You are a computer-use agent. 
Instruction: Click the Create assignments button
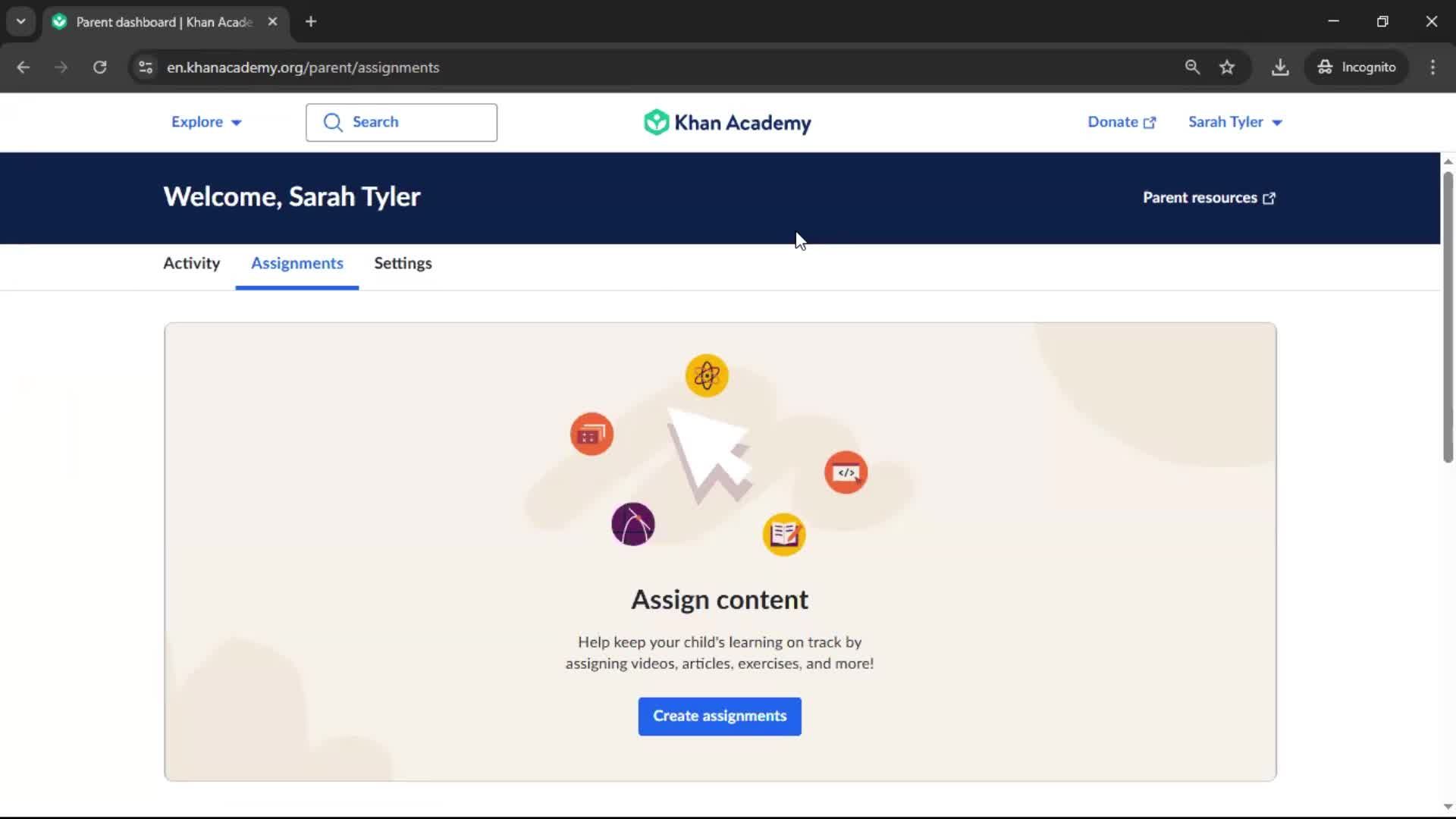pyautogui.click(x=720, y=716)
